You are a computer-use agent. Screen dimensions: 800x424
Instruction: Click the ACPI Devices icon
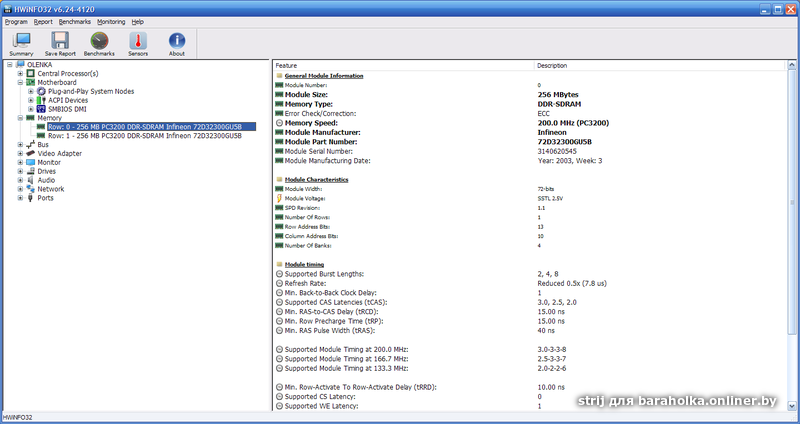[41, 101]
